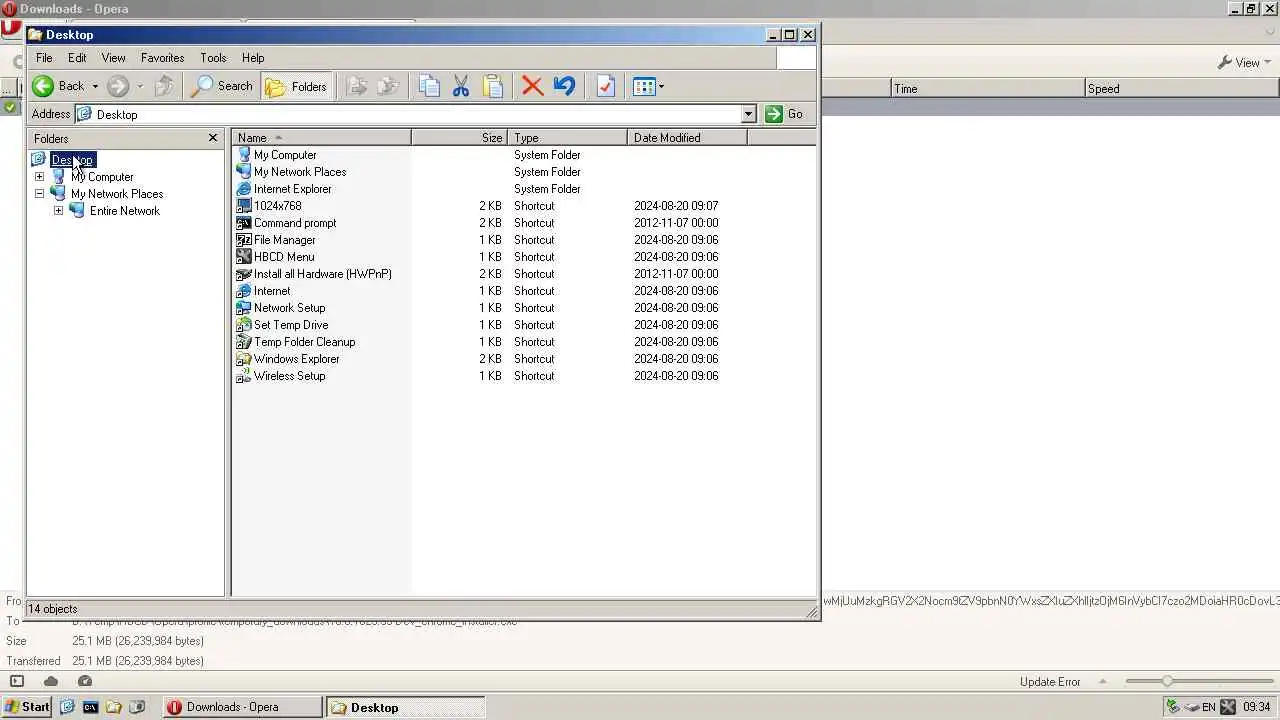Close the Folders pane with X
This screenshot has height=720, width=1280.
[x=212, y=138]
